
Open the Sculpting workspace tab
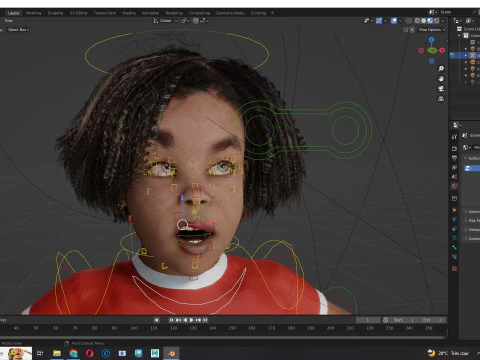pos(55,13)
